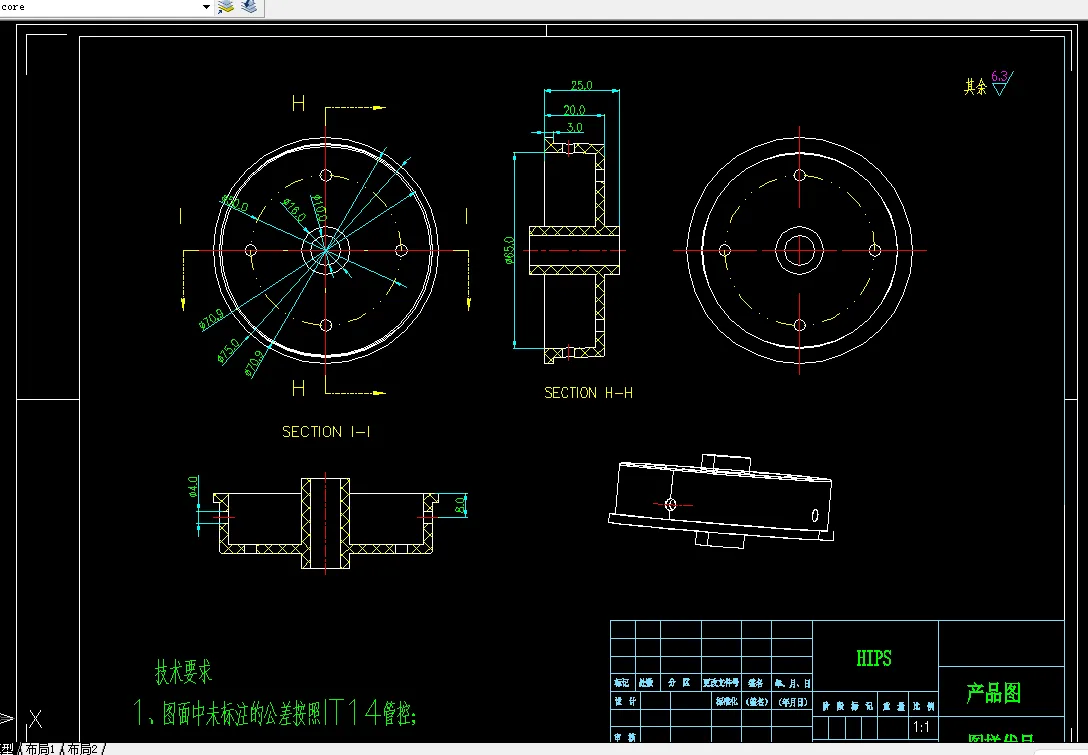Select the 标准化 title block cell

tap(726, 702)
